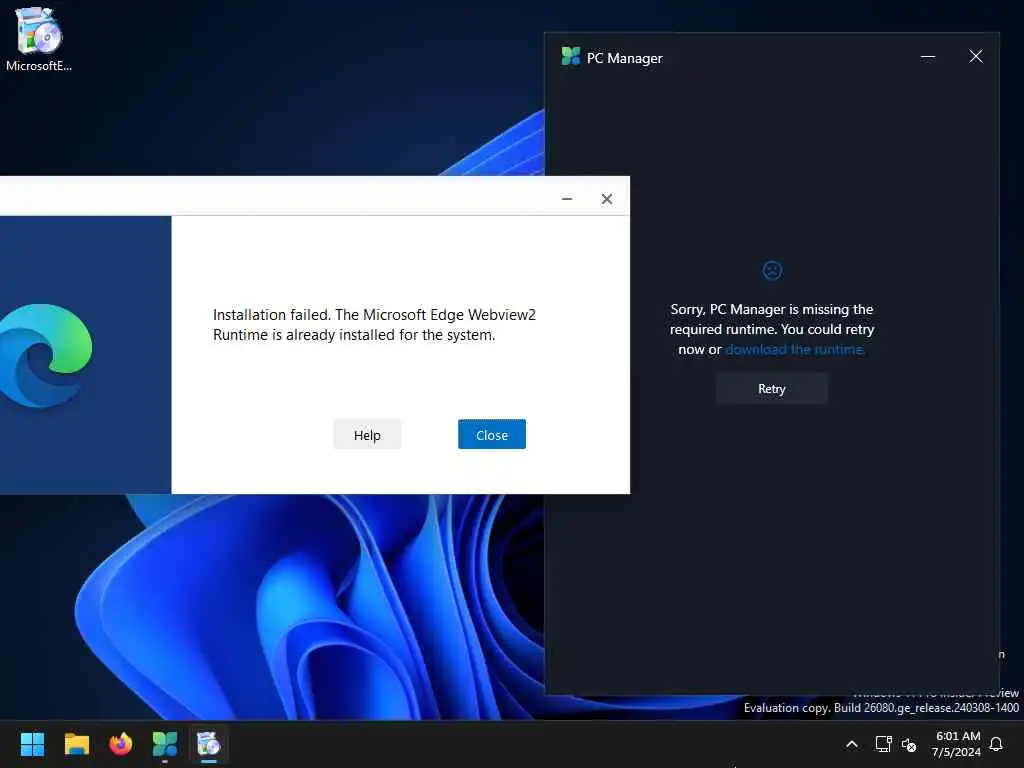1024x768 pixels.
Task: Click the Sorry, PC Manager is missing text
Action: [x=772, y=329]
